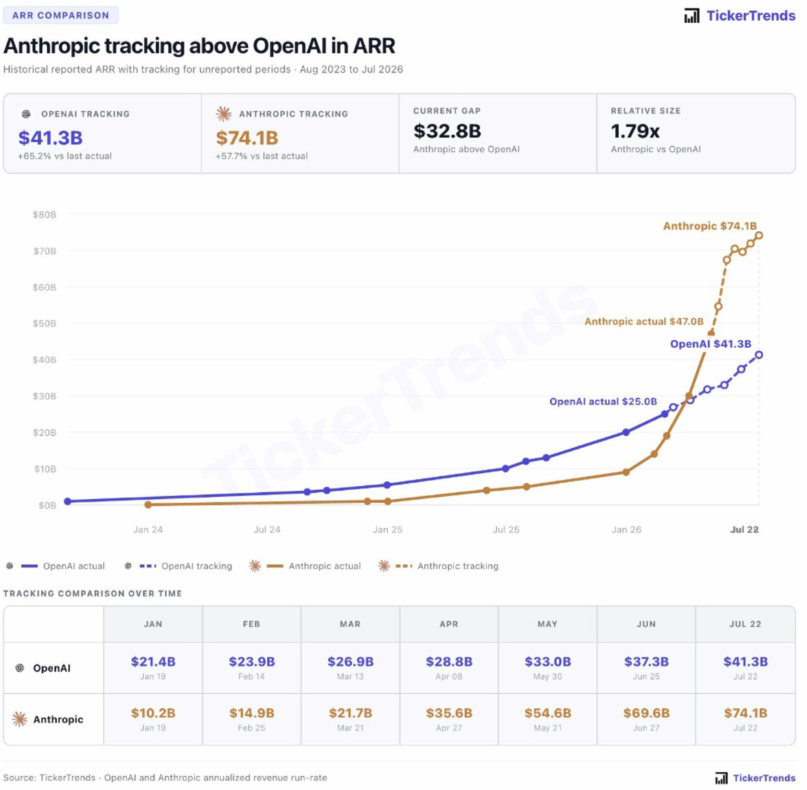Click the TickerTrends bar-chart icon in footer

721,777
